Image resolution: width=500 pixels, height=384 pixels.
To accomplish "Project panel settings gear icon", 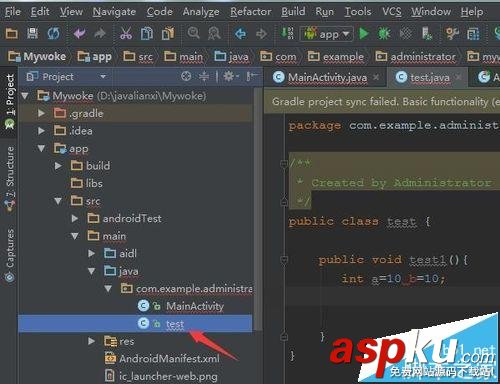I will (x=231, y=77).
